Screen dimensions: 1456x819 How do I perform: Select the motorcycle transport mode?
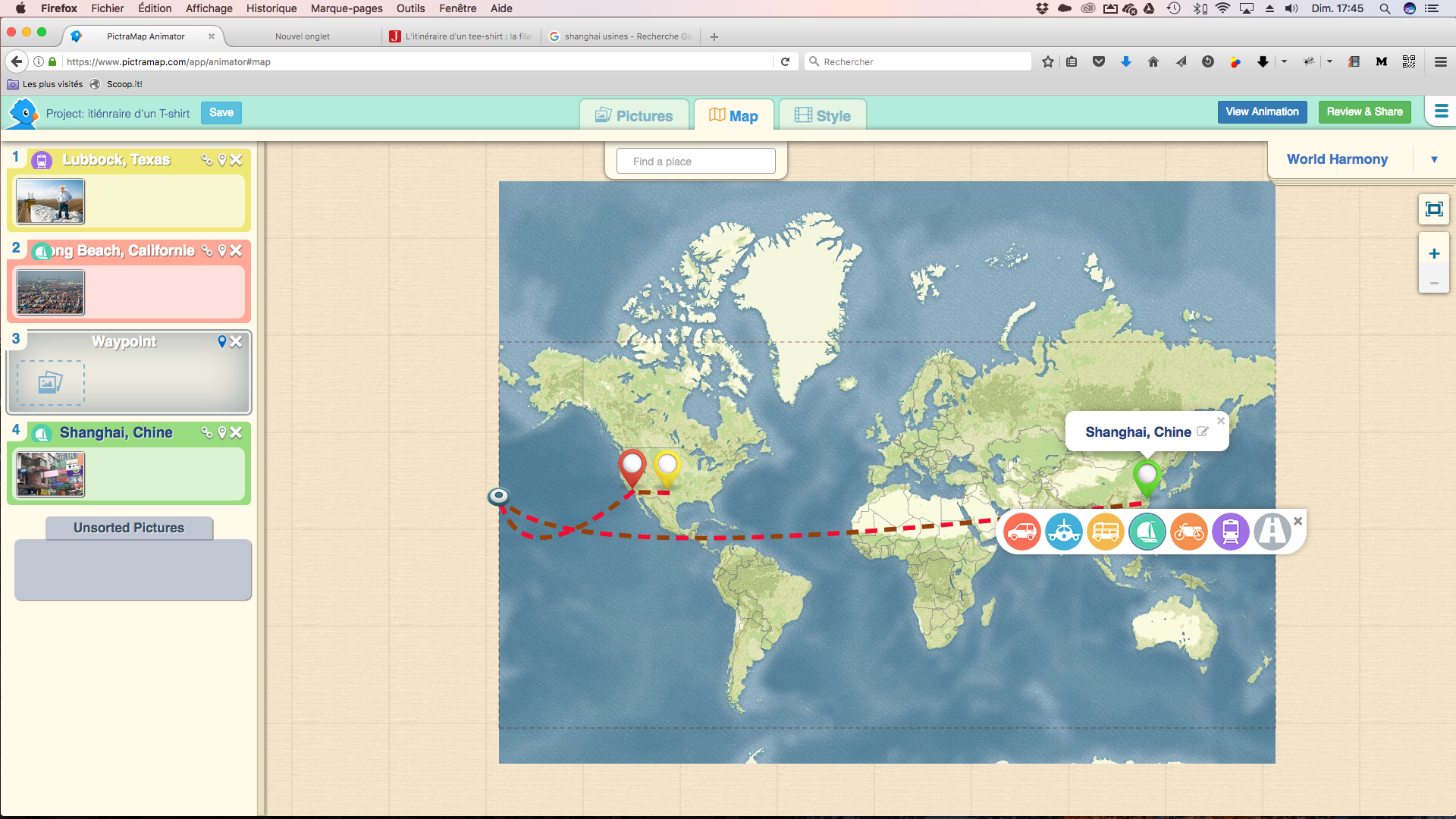tap(1189, 532)
